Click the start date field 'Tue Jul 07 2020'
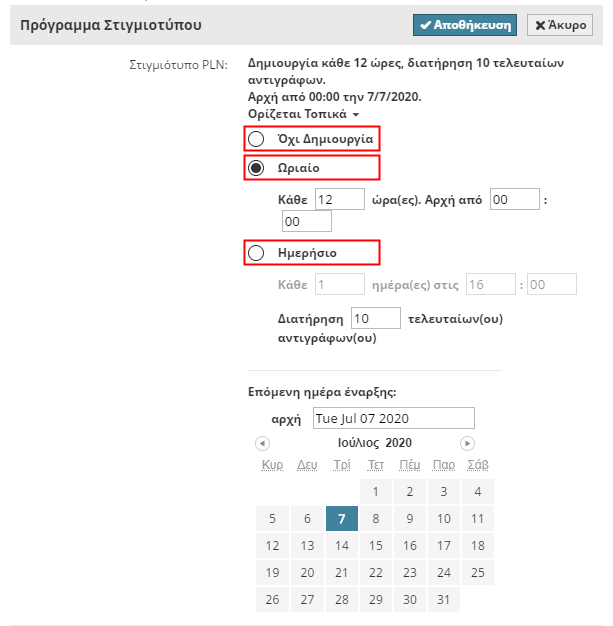The image size is (613, 626). coord(393,418)
